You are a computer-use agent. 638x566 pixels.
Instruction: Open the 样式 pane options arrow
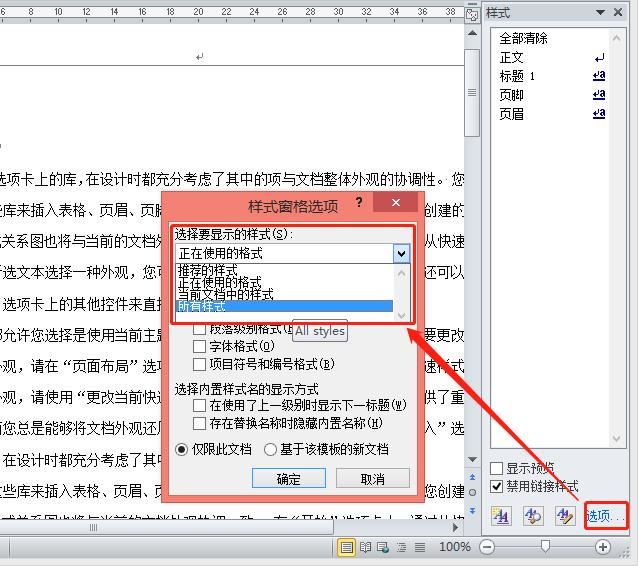(600, 12)
